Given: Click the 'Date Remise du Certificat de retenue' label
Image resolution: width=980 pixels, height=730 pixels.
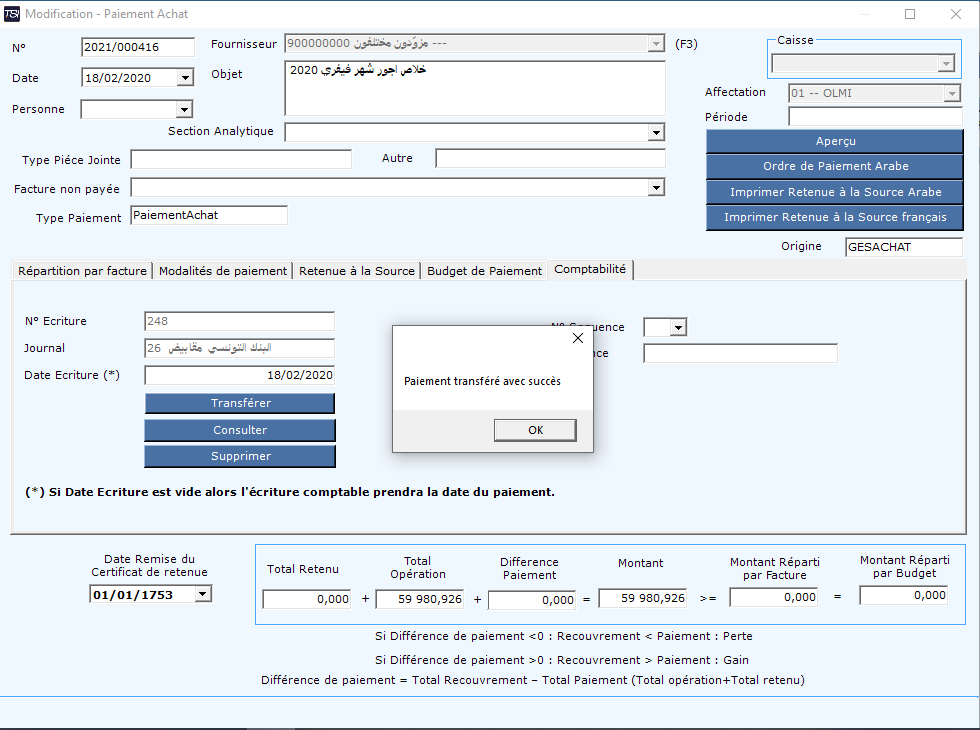Looking at the screenshot, I should pyautogui.click(x=149, y=566).
